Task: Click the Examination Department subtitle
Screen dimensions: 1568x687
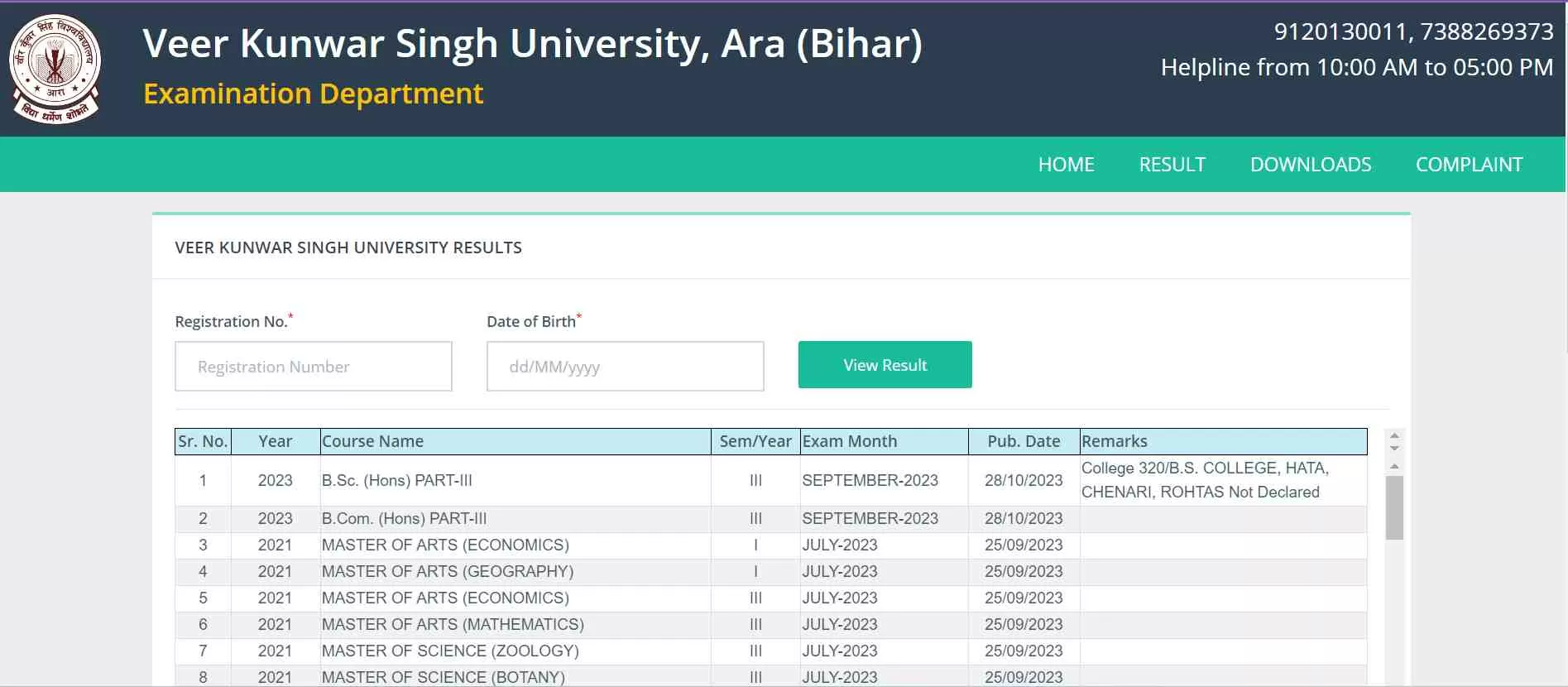Action: pos(313,94)
